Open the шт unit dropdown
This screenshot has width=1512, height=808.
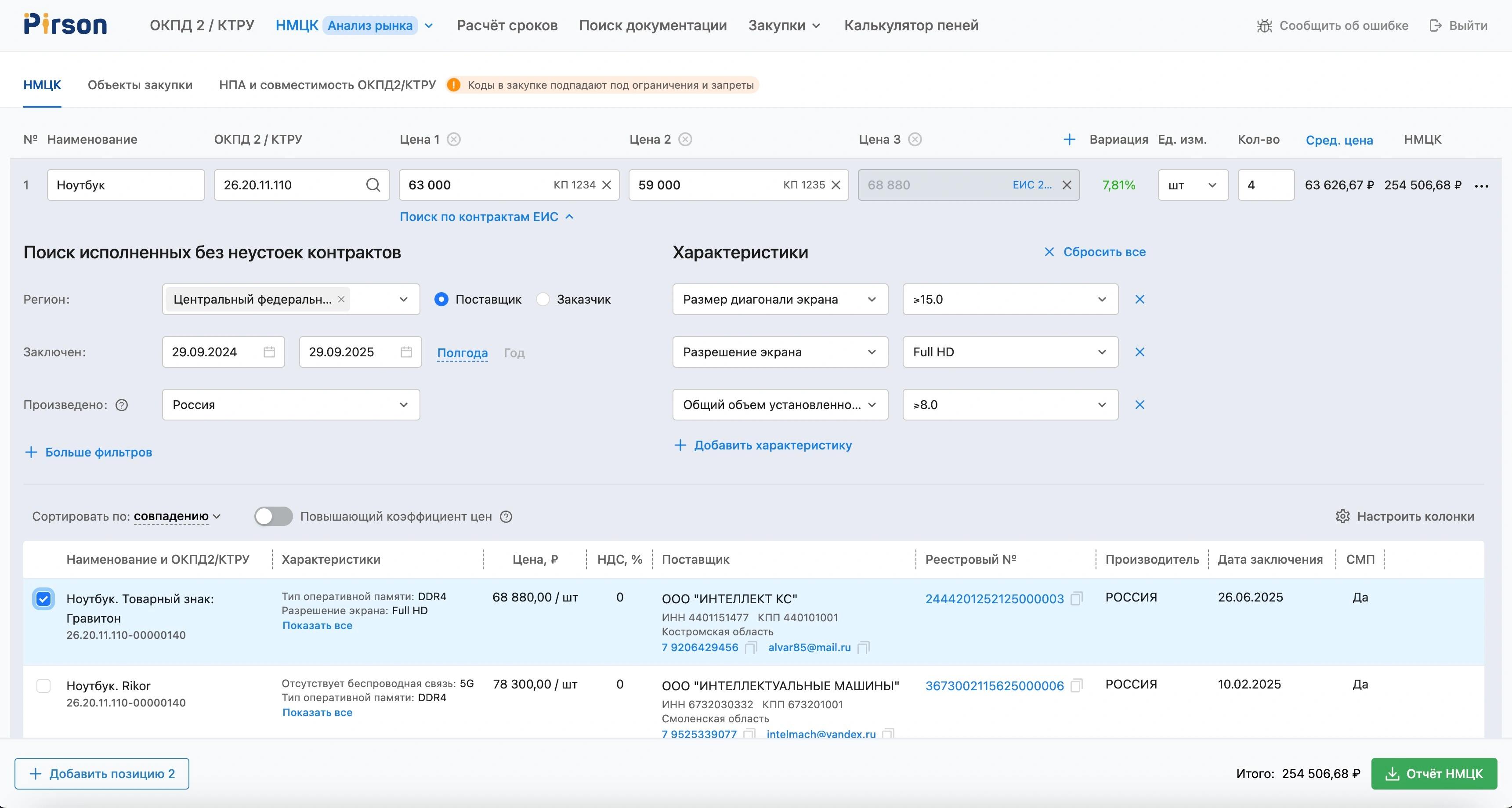[1192, 185]
